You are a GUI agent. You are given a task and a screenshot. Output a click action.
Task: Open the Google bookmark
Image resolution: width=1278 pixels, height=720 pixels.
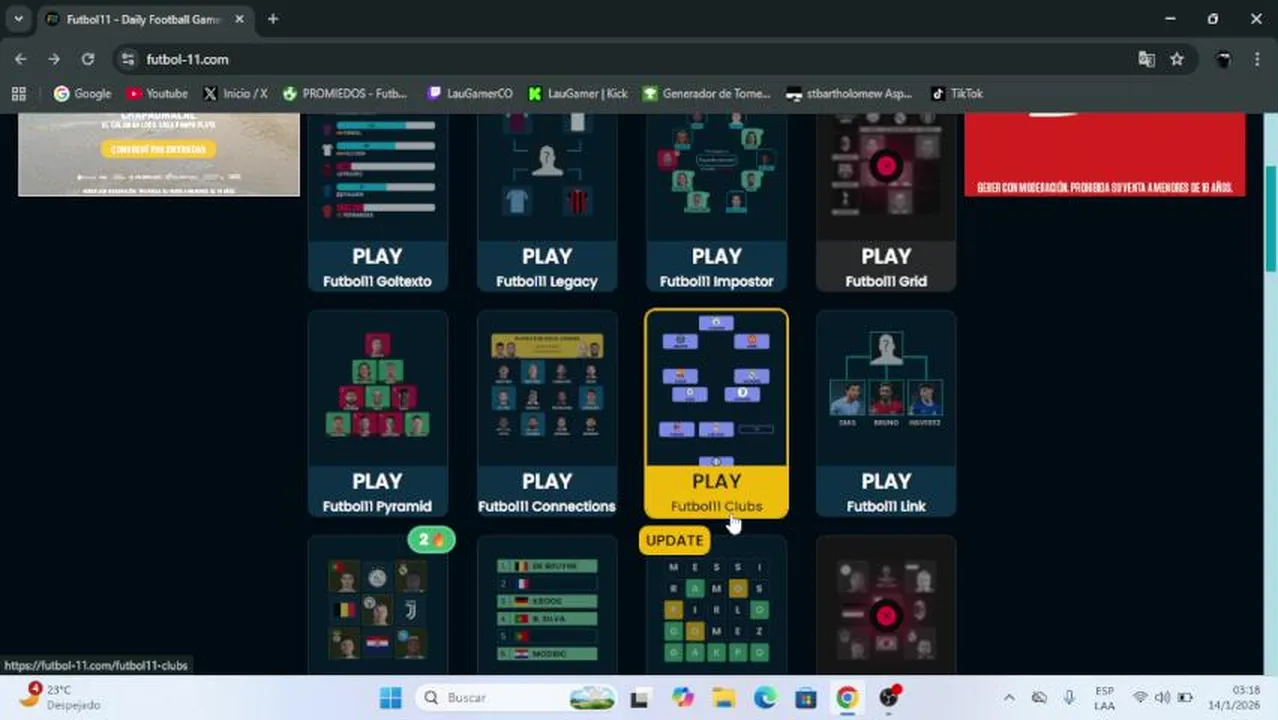pyautogui.click(x=82, y=93)
